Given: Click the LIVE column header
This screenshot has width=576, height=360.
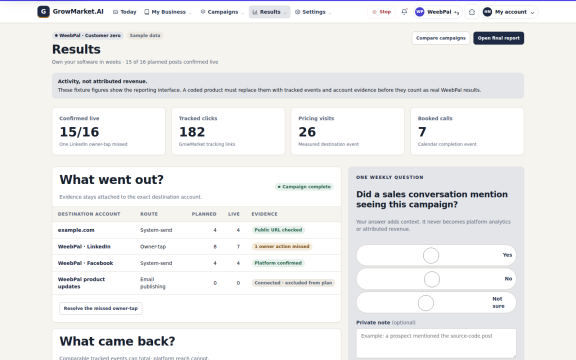Looking at the screenshot, I should (x=234, y=214).
